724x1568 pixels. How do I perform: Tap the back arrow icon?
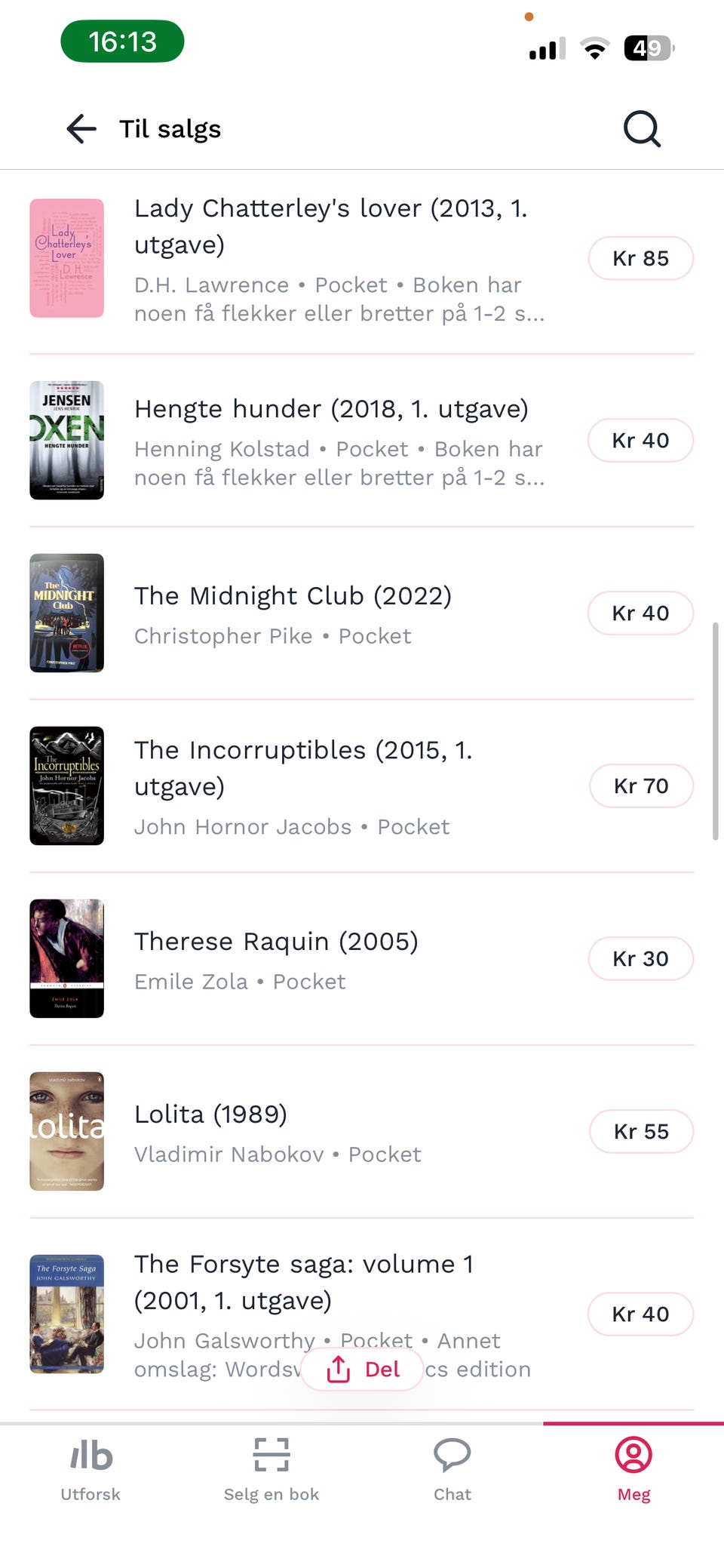81,129
